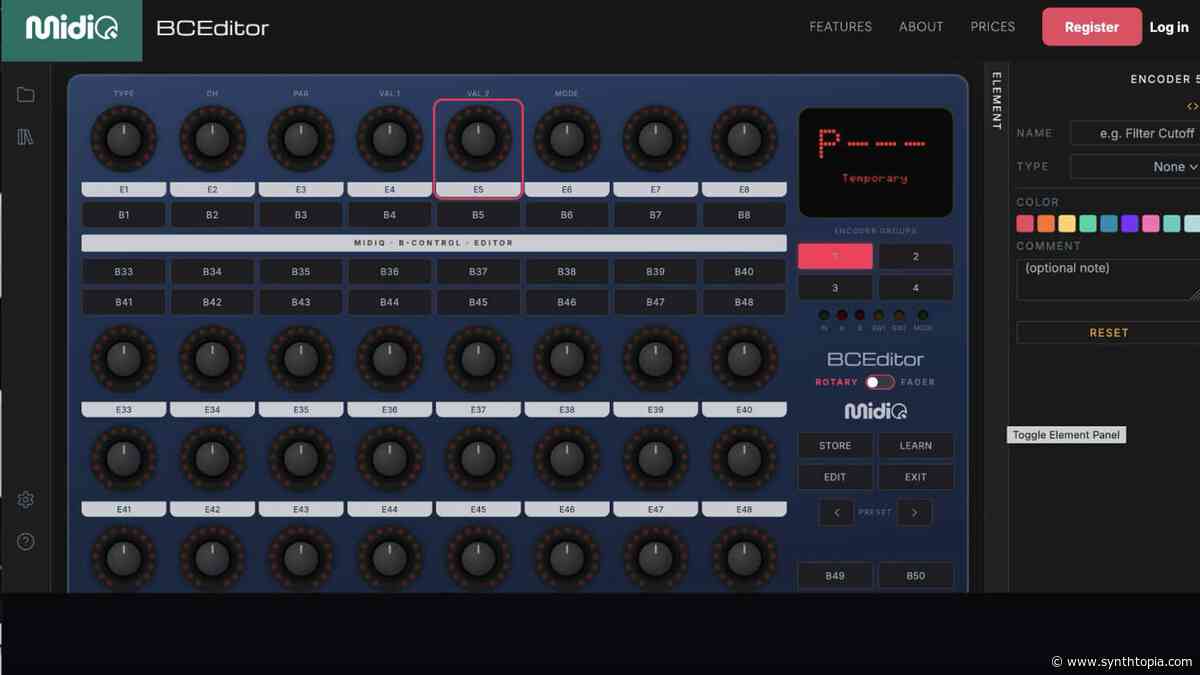Select encoder knob E40

tap(744, 360)
